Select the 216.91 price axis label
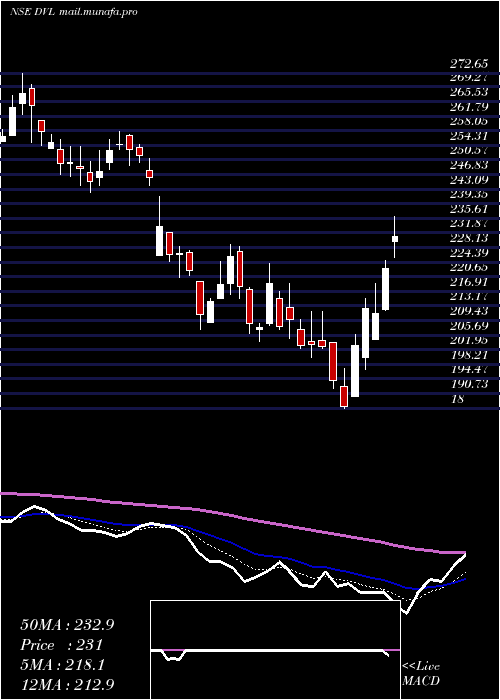The width and height of the screenshot is (500, 700). coord(469,282)
